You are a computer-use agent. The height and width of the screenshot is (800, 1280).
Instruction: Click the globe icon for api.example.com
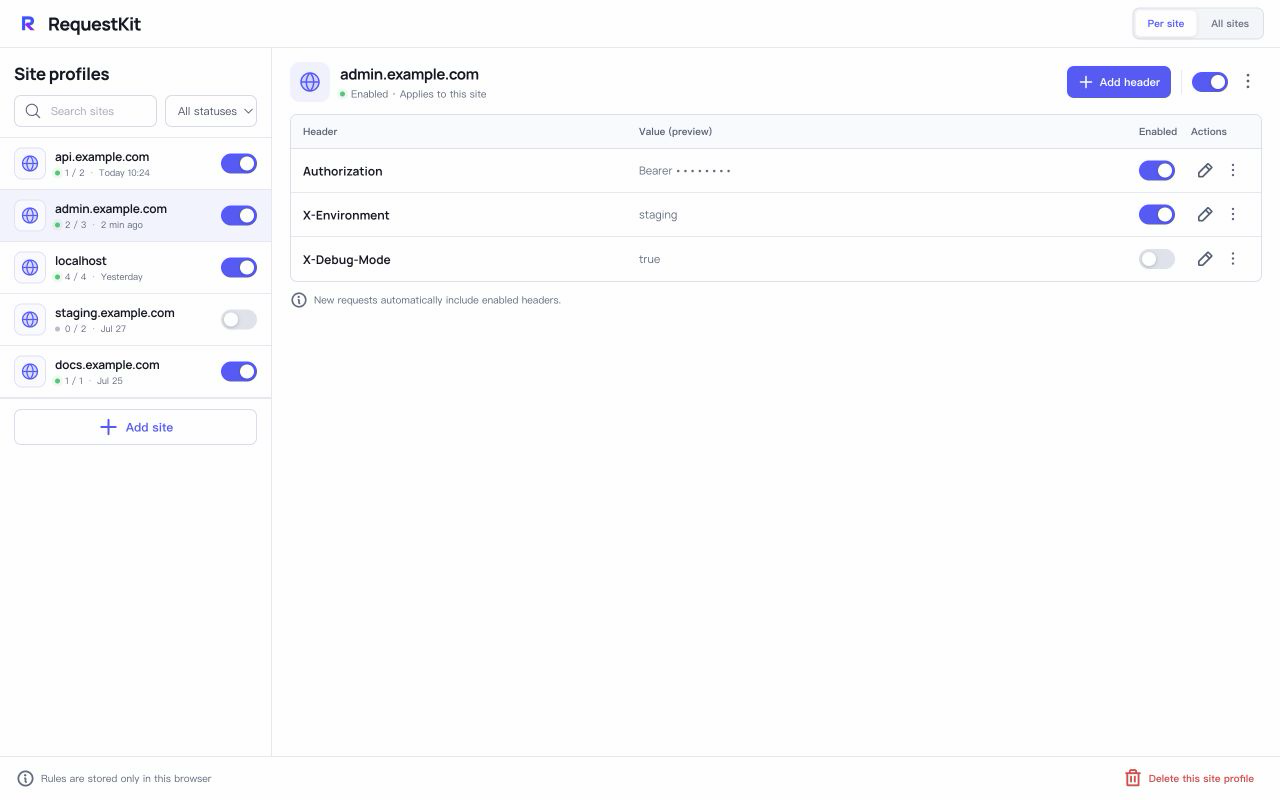30,164
